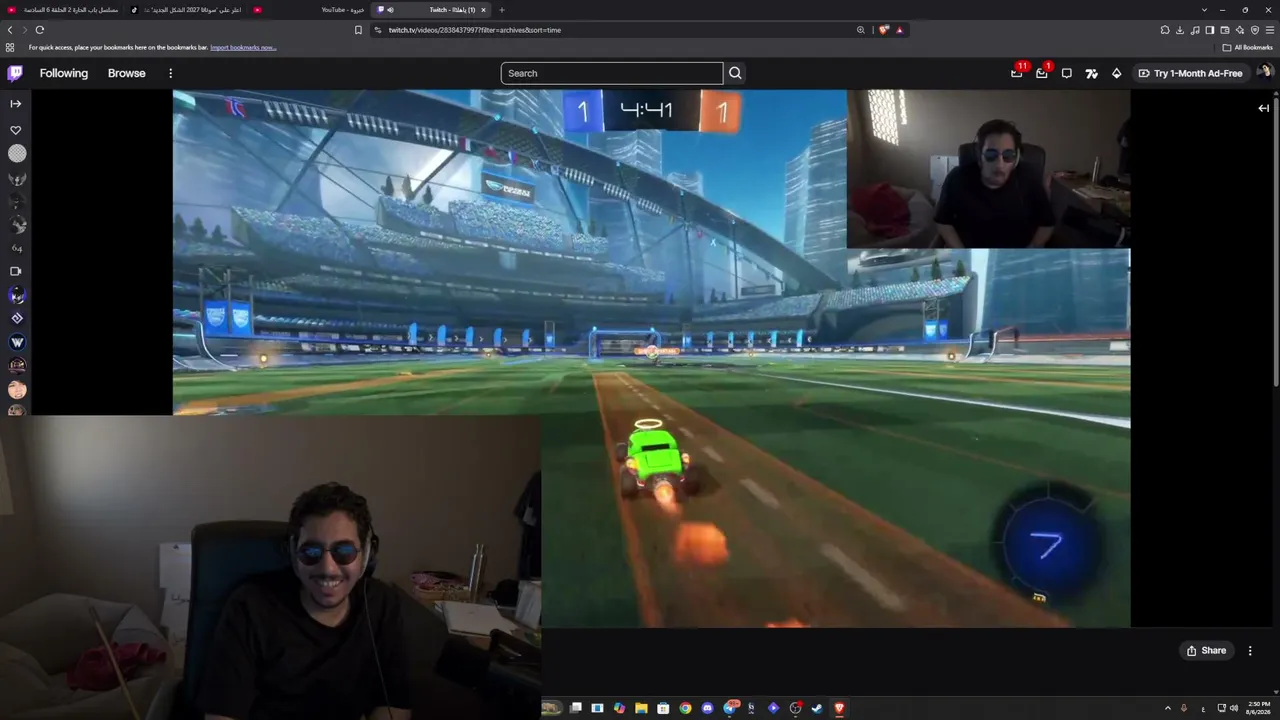This screenshot has height=720, width=1280.
Task: Open the Following page
Action: click(x=64, y=73)
